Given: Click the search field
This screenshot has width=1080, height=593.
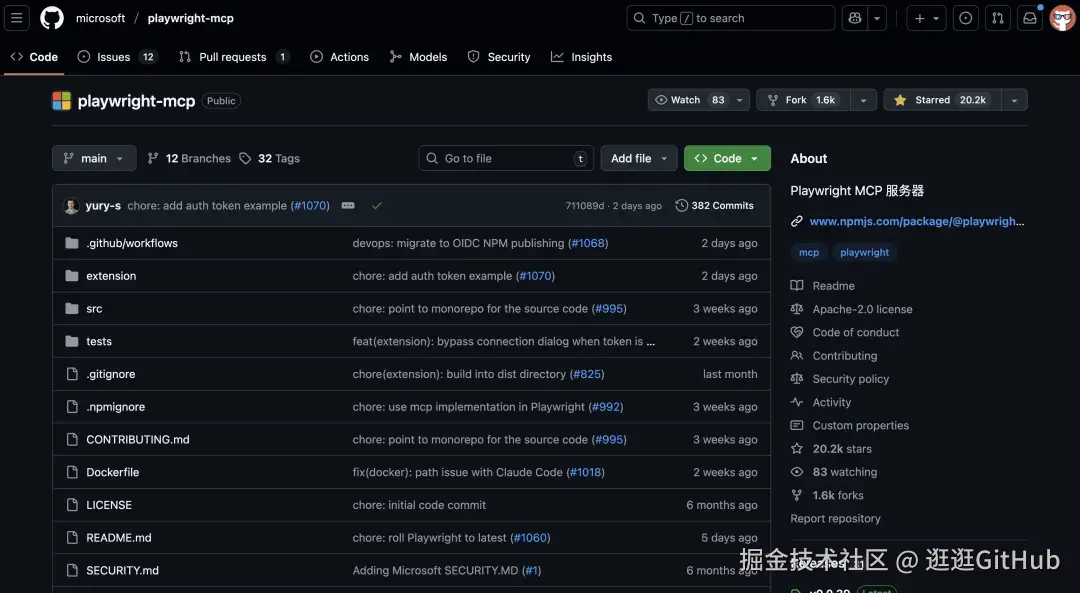Looking at the screenshot, I should click(730, 19).
